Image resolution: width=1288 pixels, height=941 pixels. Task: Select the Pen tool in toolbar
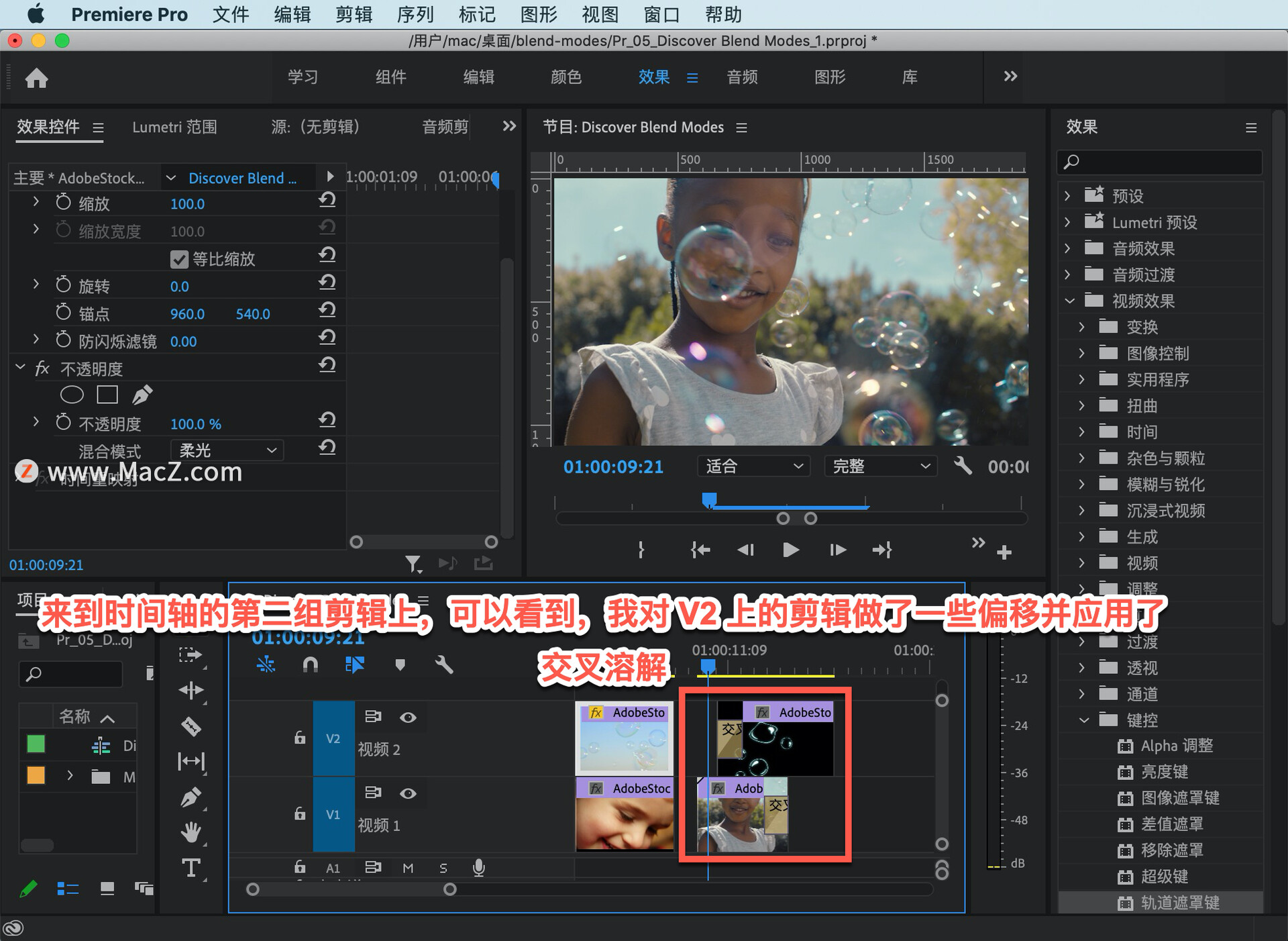coord(191,797)
